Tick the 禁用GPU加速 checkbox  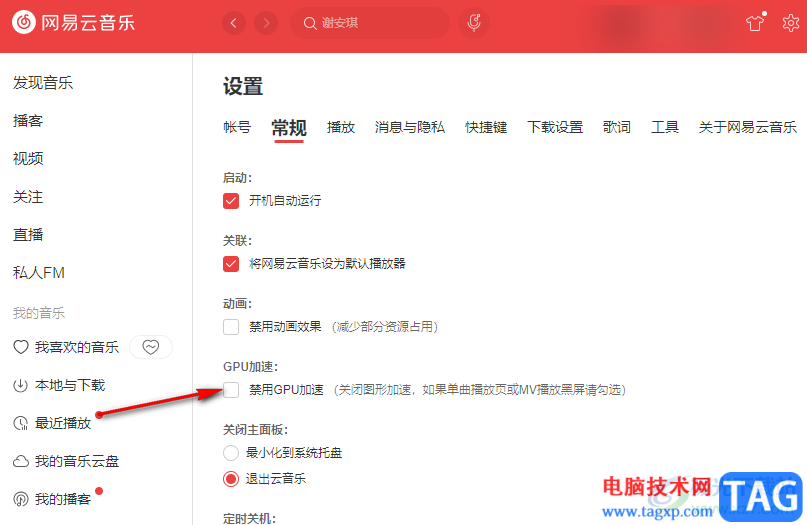(231, 390)
